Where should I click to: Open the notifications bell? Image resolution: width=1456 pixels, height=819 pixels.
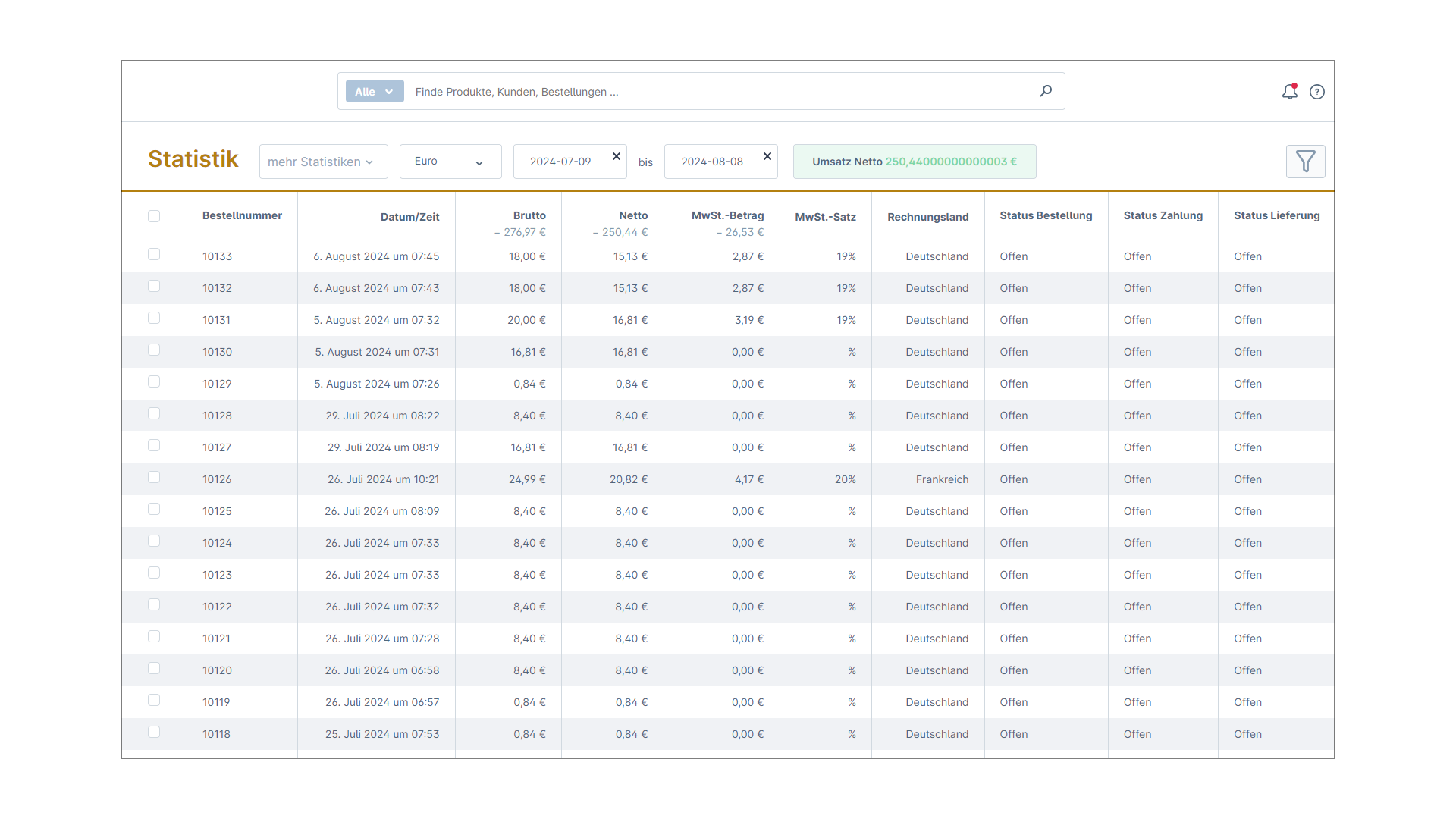pos(1290,92)
